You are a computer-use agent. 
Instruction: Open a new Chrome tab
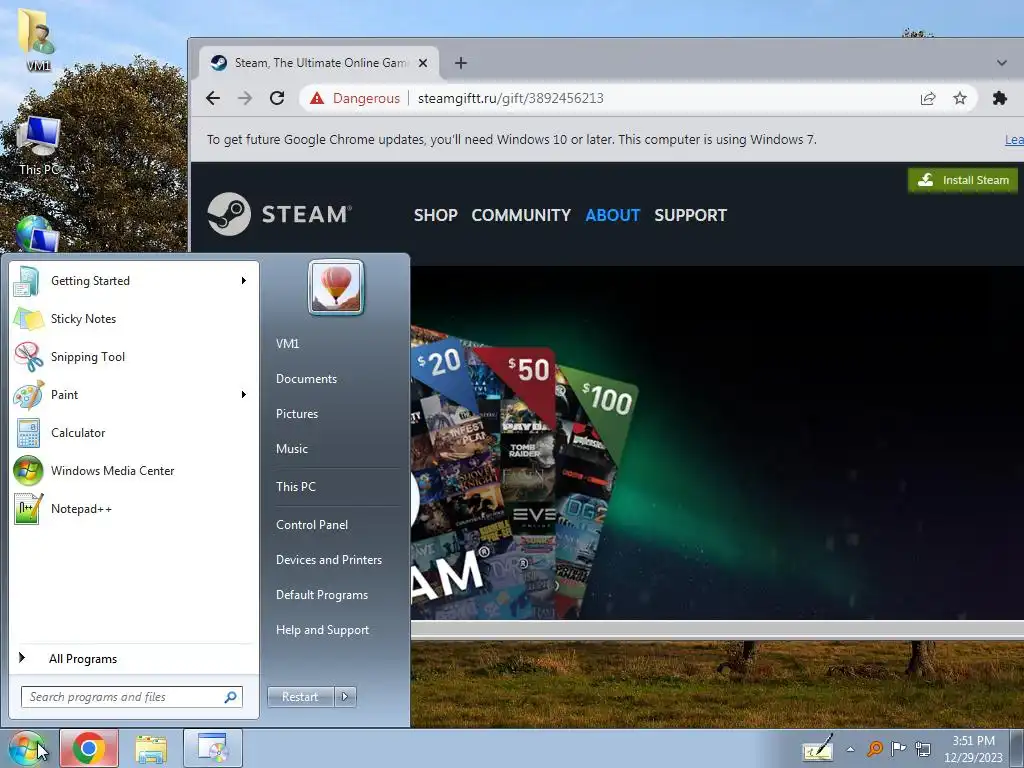(461, 63)
